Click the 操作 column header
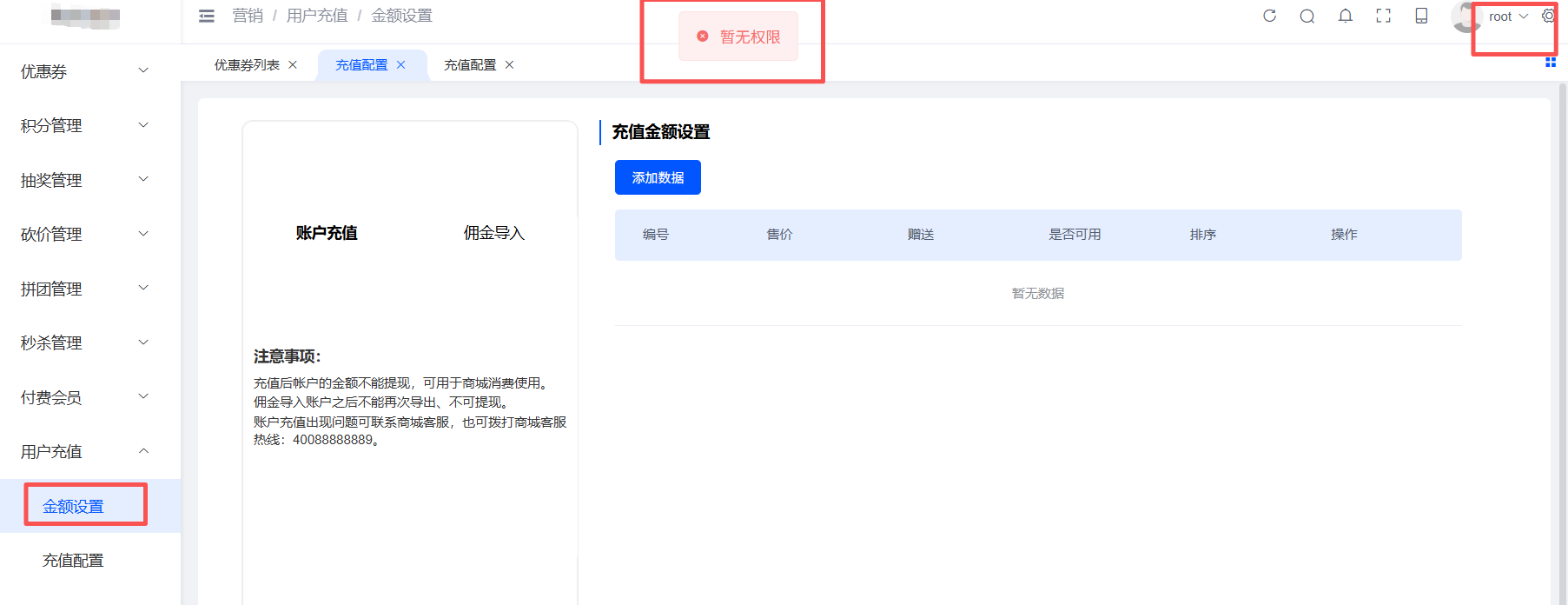This screenshot has width=1568, height=605. [x=1344, y=235]
